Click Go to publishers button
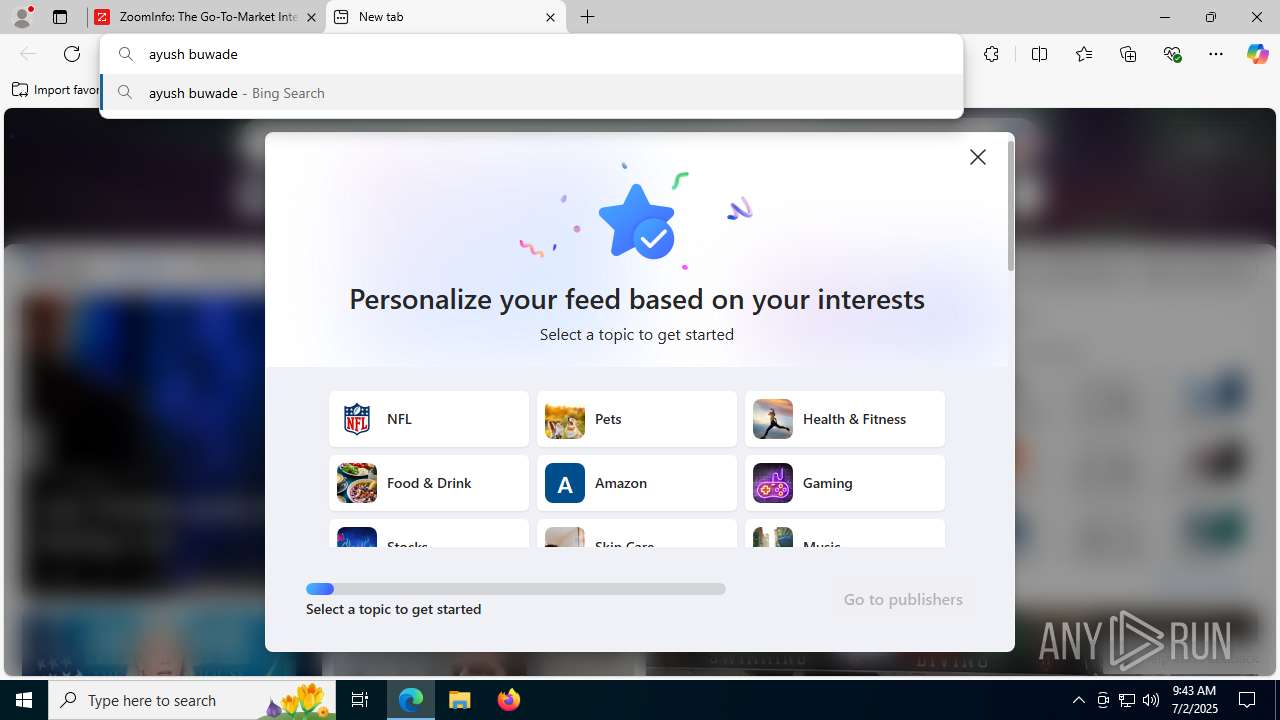Screen dimensions: 1280x720 click(x=903, y=599)
